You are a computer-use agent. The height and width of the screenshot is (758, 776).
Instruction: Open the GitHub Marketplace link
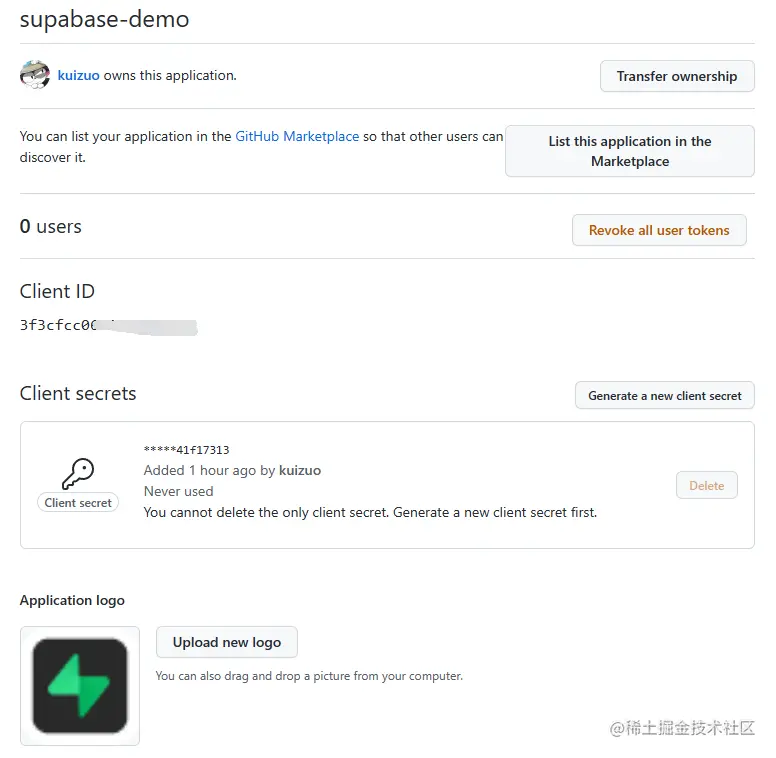coord(297,137)
